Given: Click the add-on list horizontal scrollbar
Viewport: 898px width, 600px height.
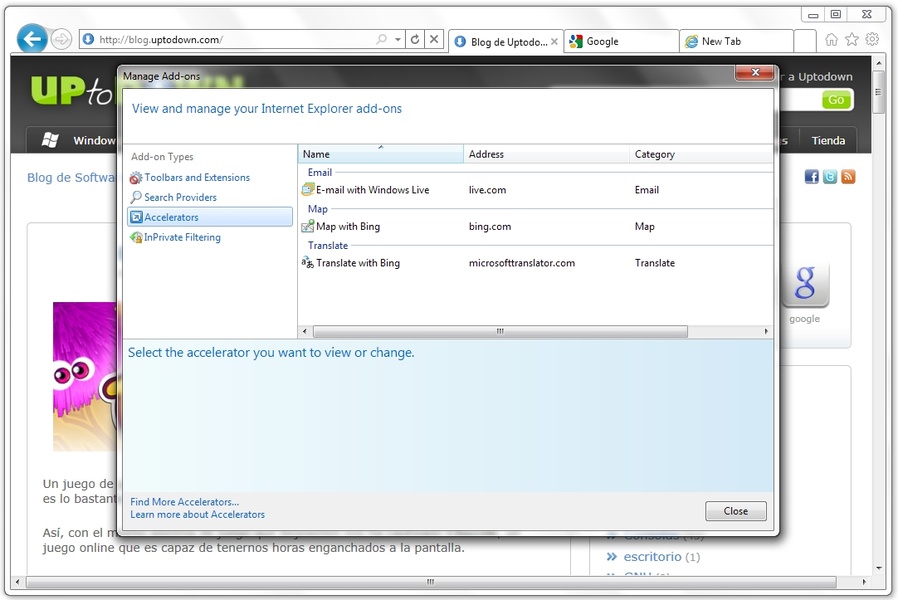Looking at the screenshot, I should 500,331.
